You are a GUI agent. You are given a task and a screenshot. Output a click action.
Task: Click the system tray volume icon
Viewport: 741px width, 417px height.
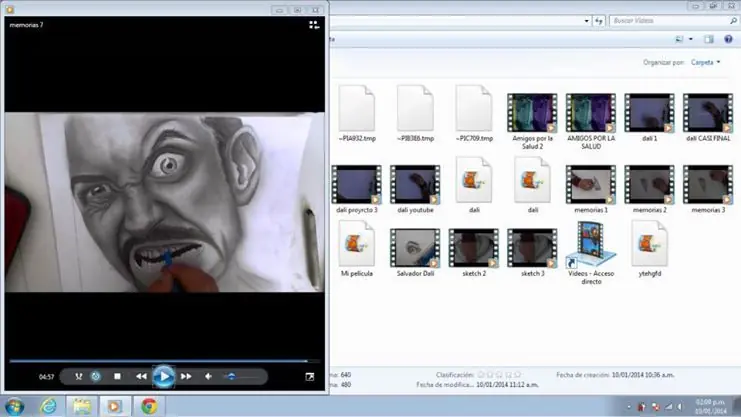click(x=681, y=407)
